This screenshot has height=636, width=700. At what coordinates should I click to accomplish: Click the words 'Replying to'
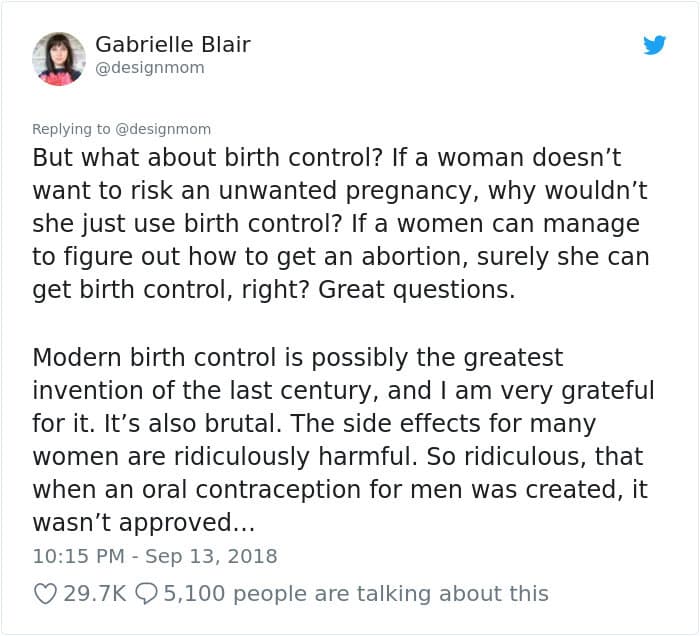71,129
